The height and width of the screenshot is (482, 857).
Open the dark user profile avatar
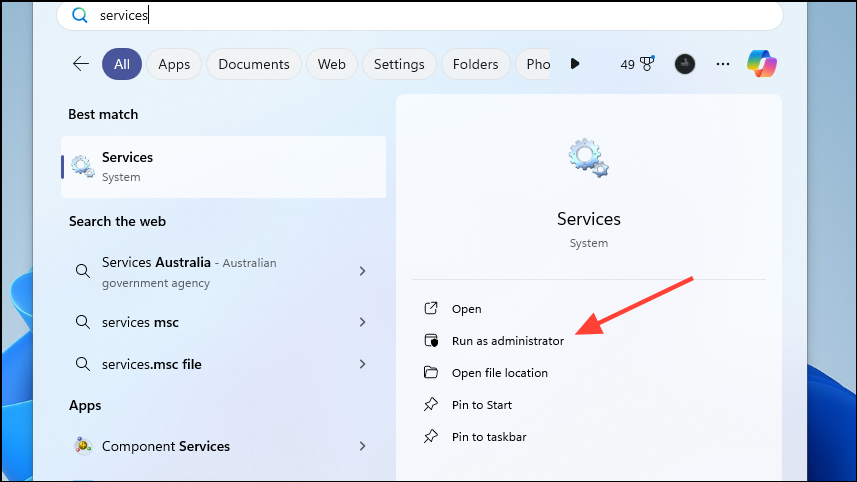[685, 64]
